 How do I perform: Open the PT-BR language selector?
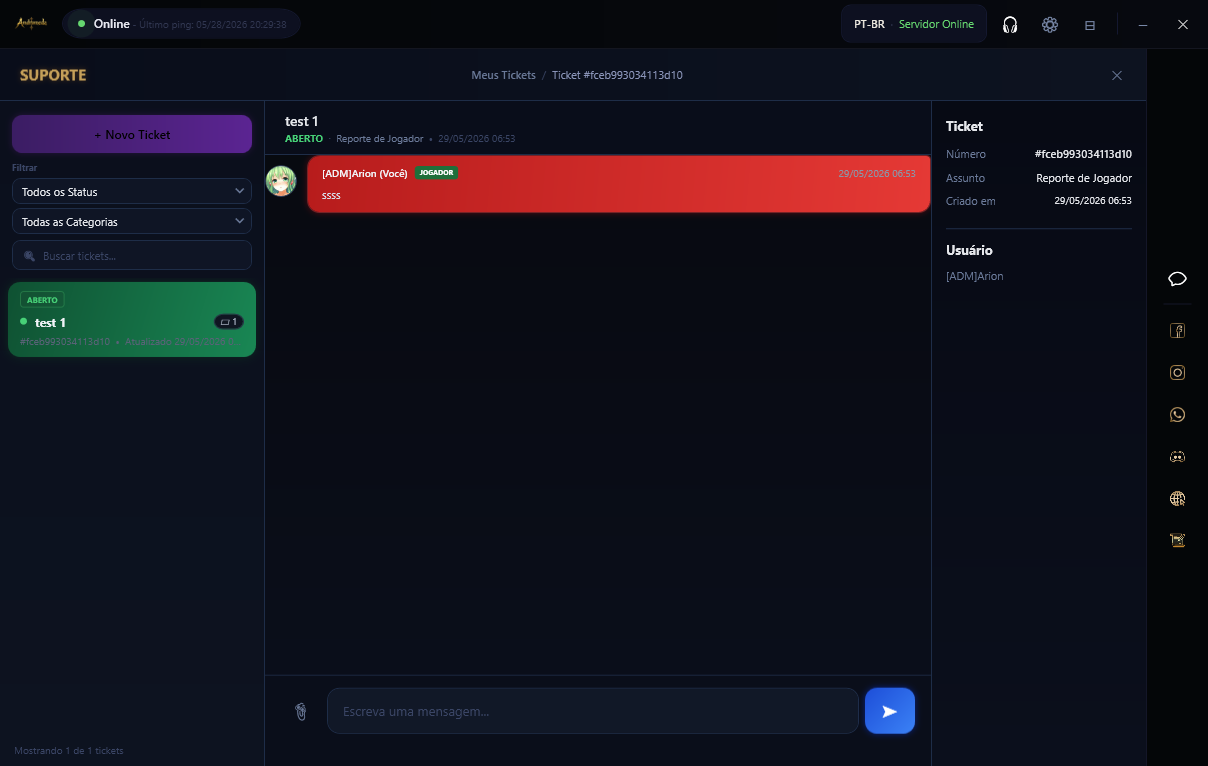[x=869, y=24]
